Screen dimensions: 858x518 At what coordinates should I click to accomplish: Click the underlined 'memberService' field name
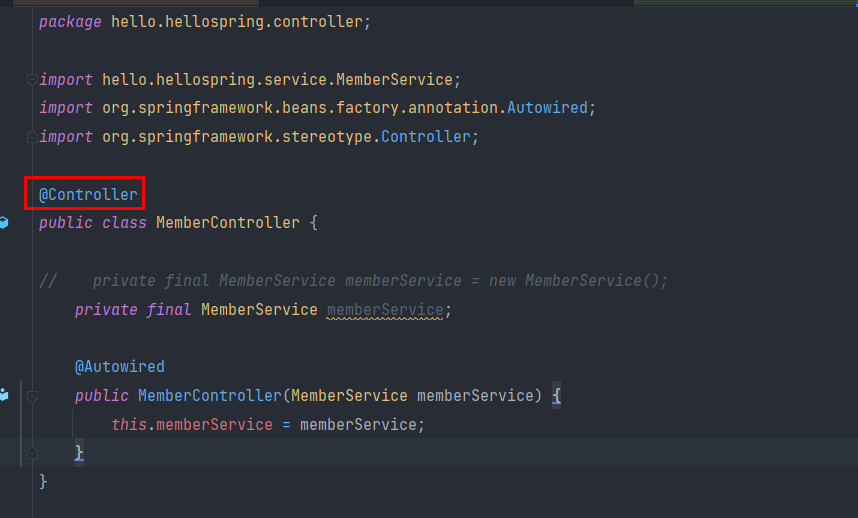click(385, 310)
